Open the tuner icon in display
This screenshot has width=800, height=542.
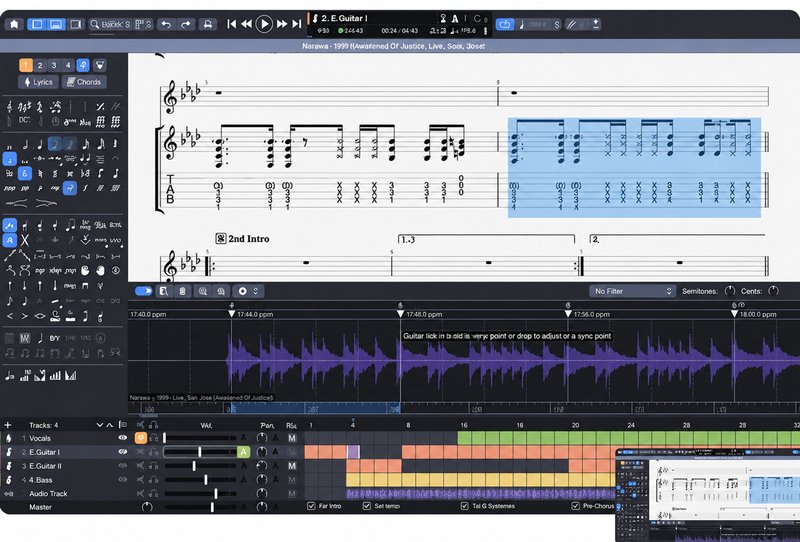click(x=443, y=18)
